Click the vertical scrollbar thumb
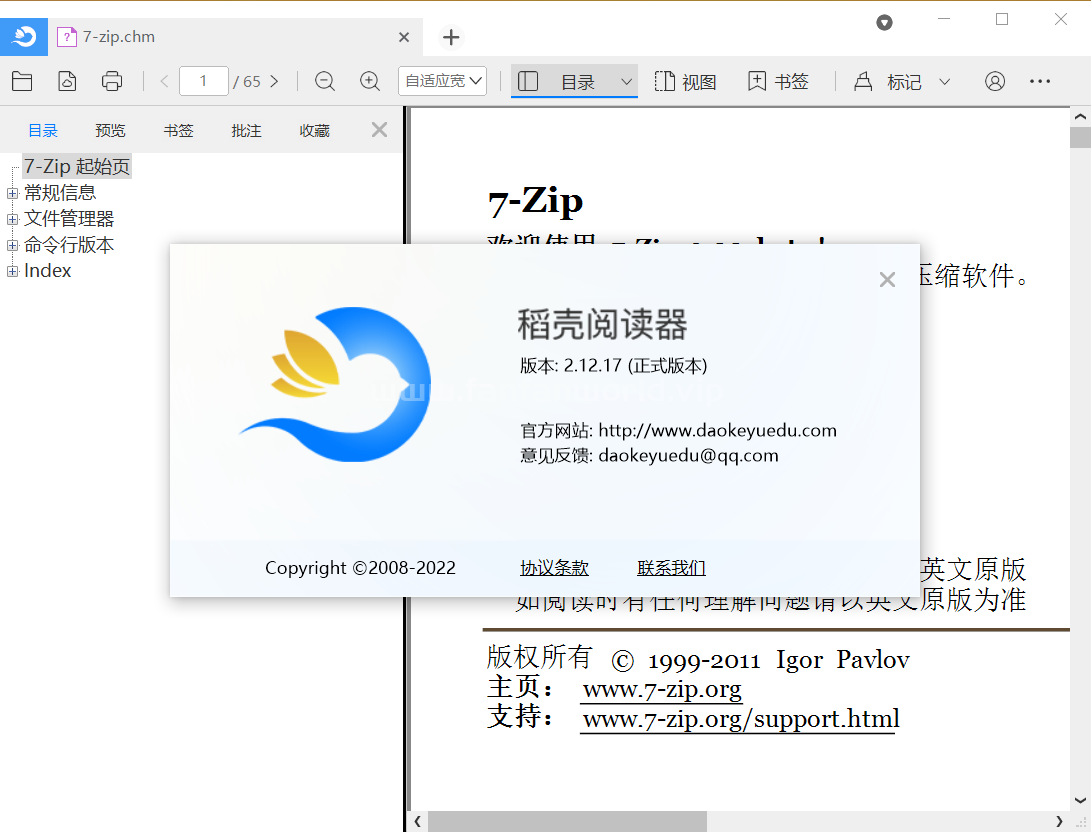This screenshot has width=1091, height=832. (x=1080, y=138)
